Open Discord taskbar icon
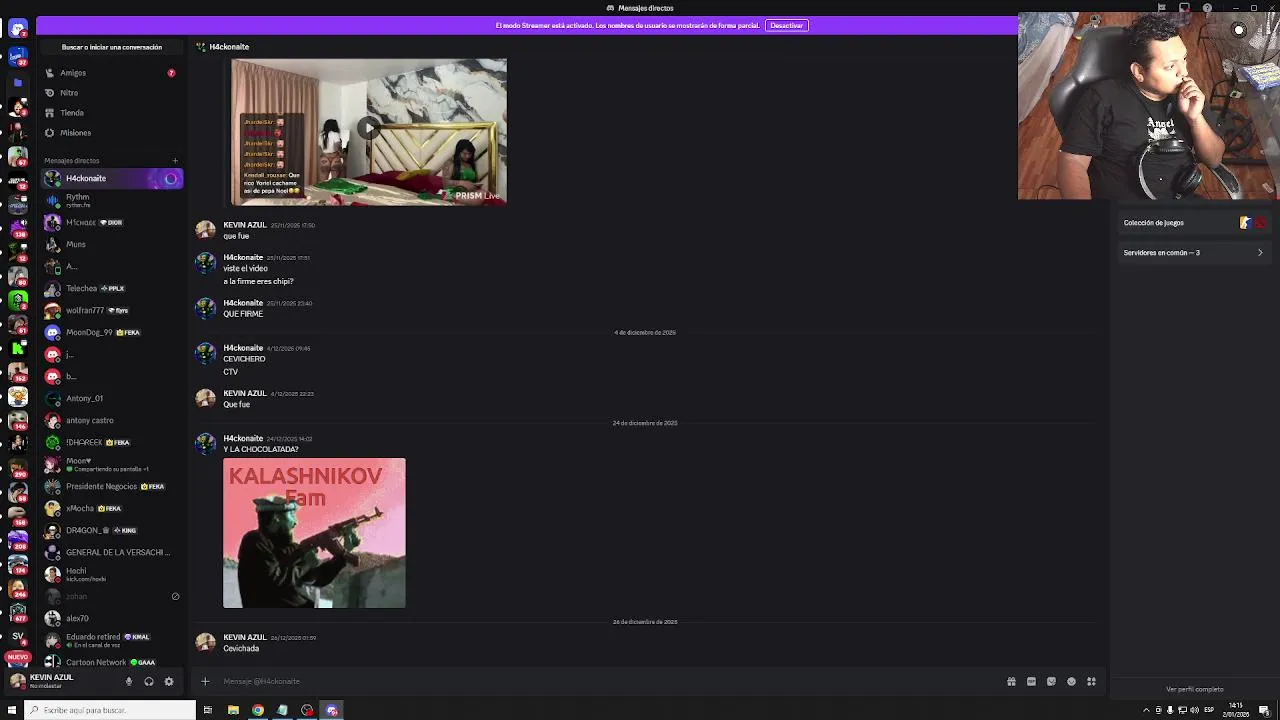This screenshot has width=1280, height=720. pyautogui.click(x=332, y=710)
